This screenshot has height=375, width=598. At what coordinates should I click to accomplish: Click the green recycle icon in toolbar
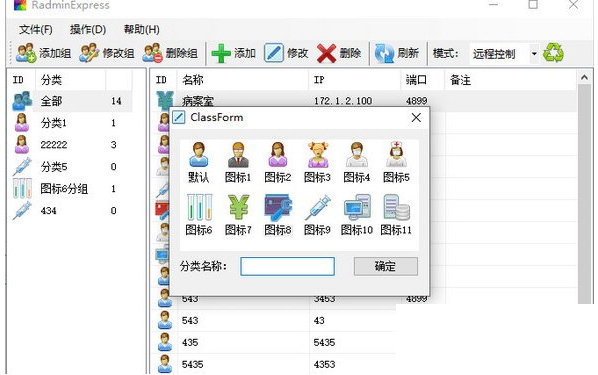coord(553,53)
